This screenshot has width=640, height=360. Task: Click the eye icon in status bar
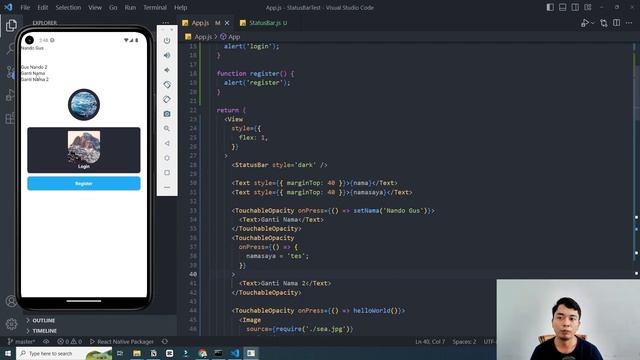click(x=46, y=341)
